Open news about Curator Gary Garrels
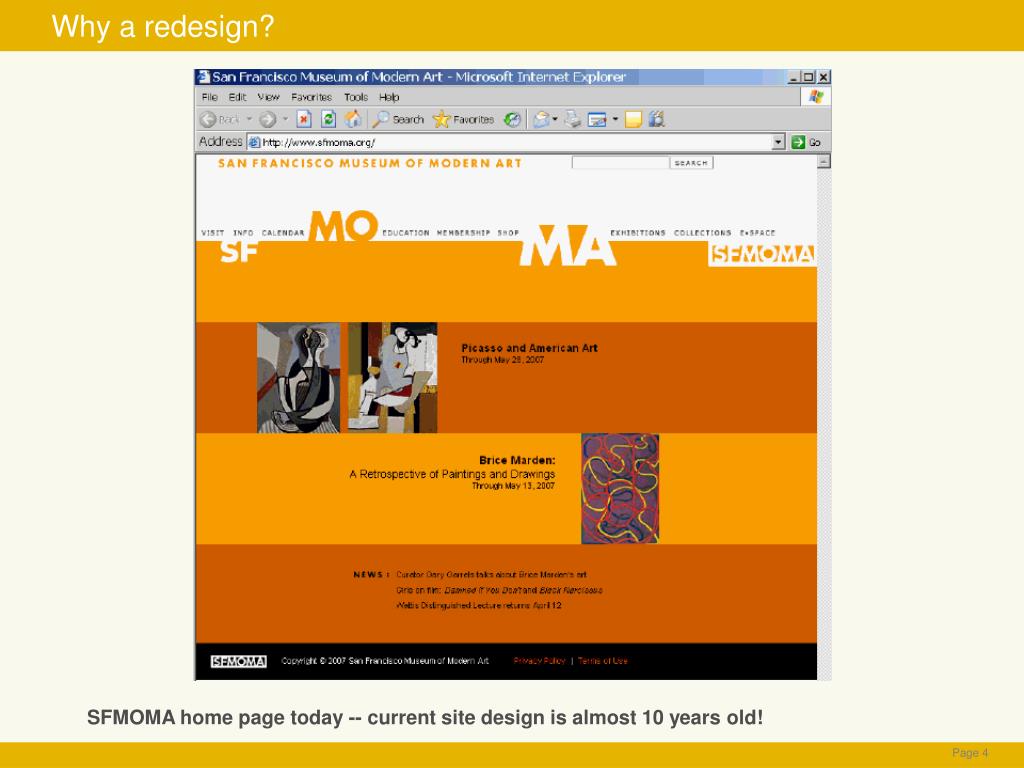This screenshot has height=768, width=1024. point(491,575)
